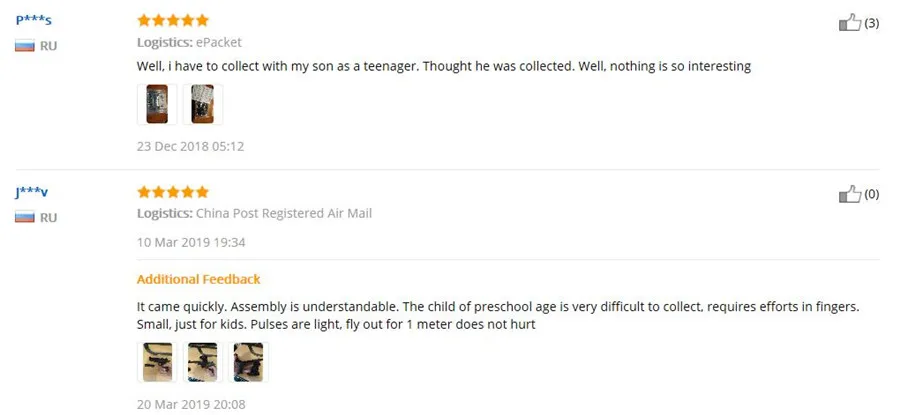900x415 pixels.
Task: Click the 23 Dec 2018 05:12 timestamp
Action: tap(191, 146)
